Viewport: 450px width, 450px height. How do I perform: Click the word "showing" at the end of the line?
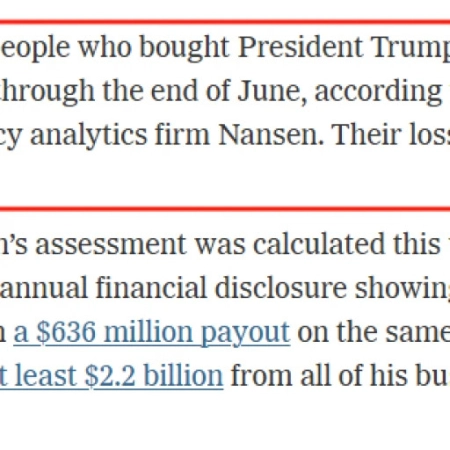coord(402,290)
